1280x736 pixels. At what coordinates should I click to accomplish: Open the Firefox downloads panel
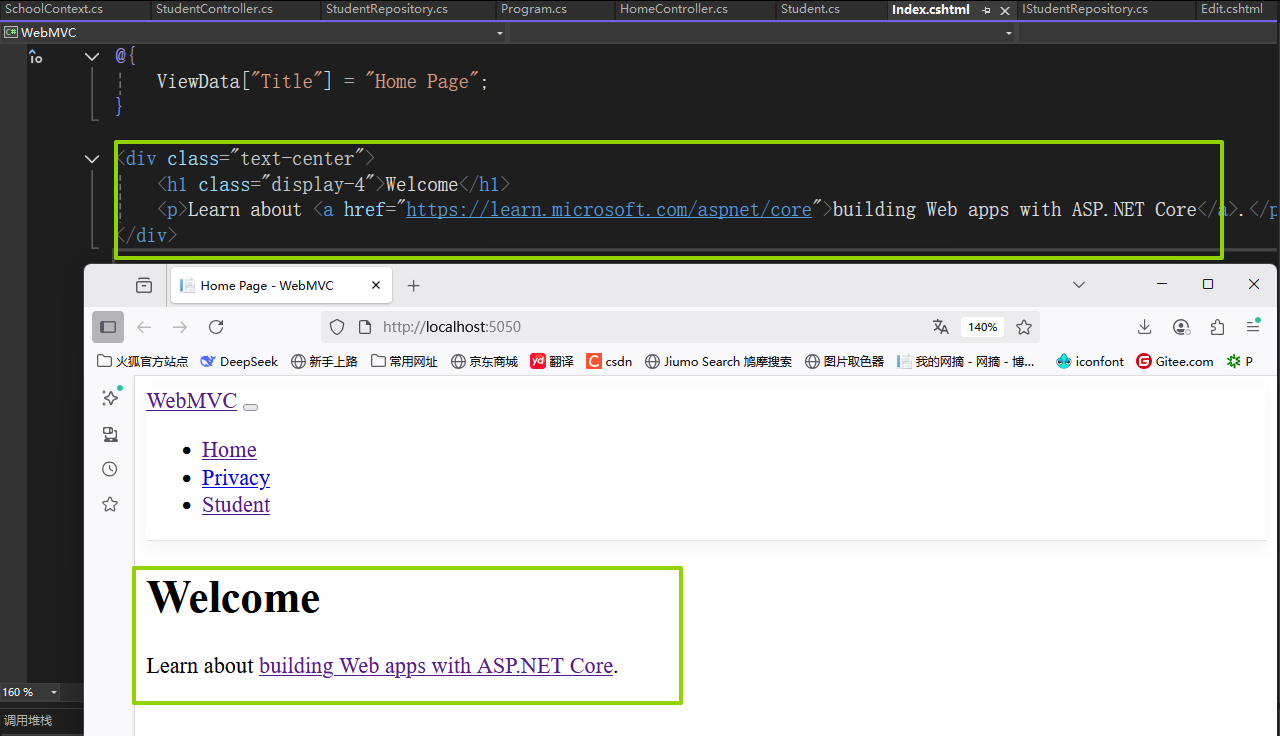point(1145,327)
